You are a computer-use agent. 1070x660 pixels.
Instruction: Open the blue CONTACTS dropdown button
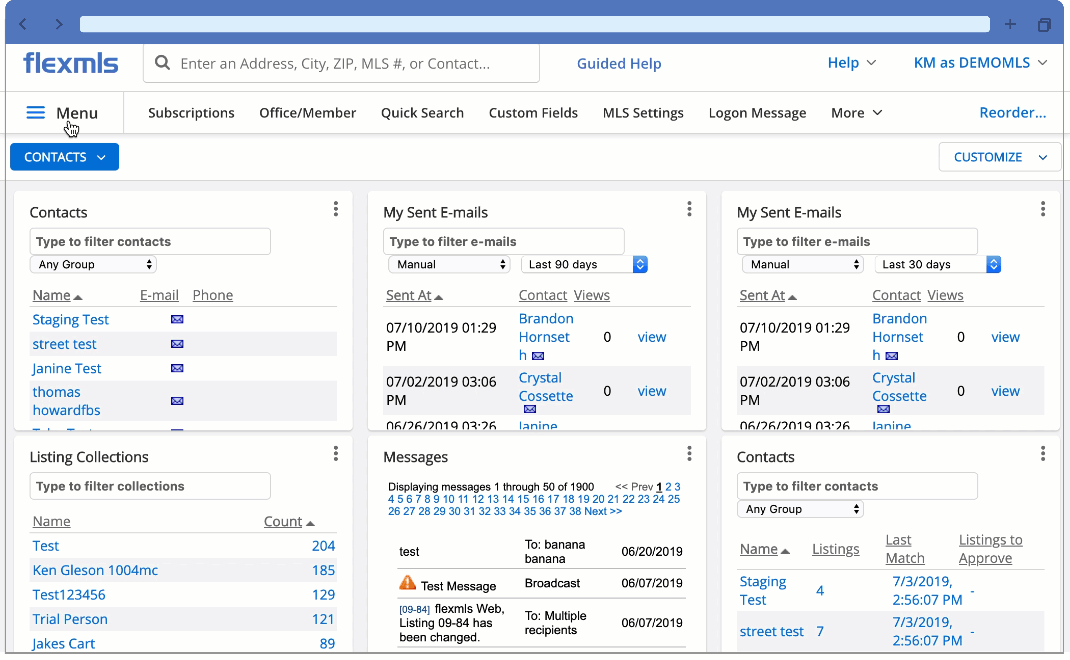coord(64,157)
